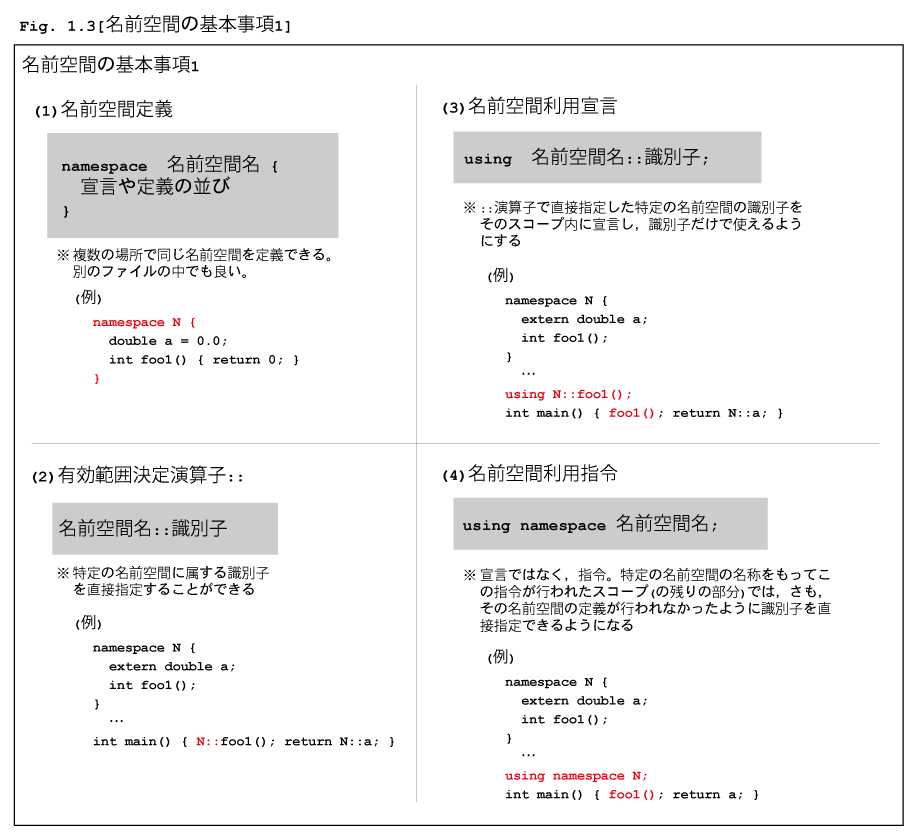Click the red closing brace in section 1
The image size is (924, 836).
pos(97,379)
